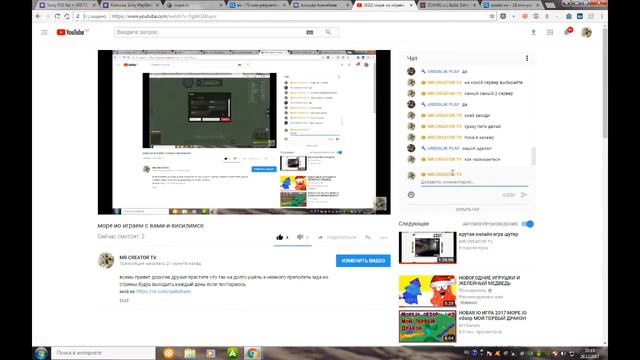Open the New Year toys video thumbnail
The image size is (640, 360).
point(427,291)
